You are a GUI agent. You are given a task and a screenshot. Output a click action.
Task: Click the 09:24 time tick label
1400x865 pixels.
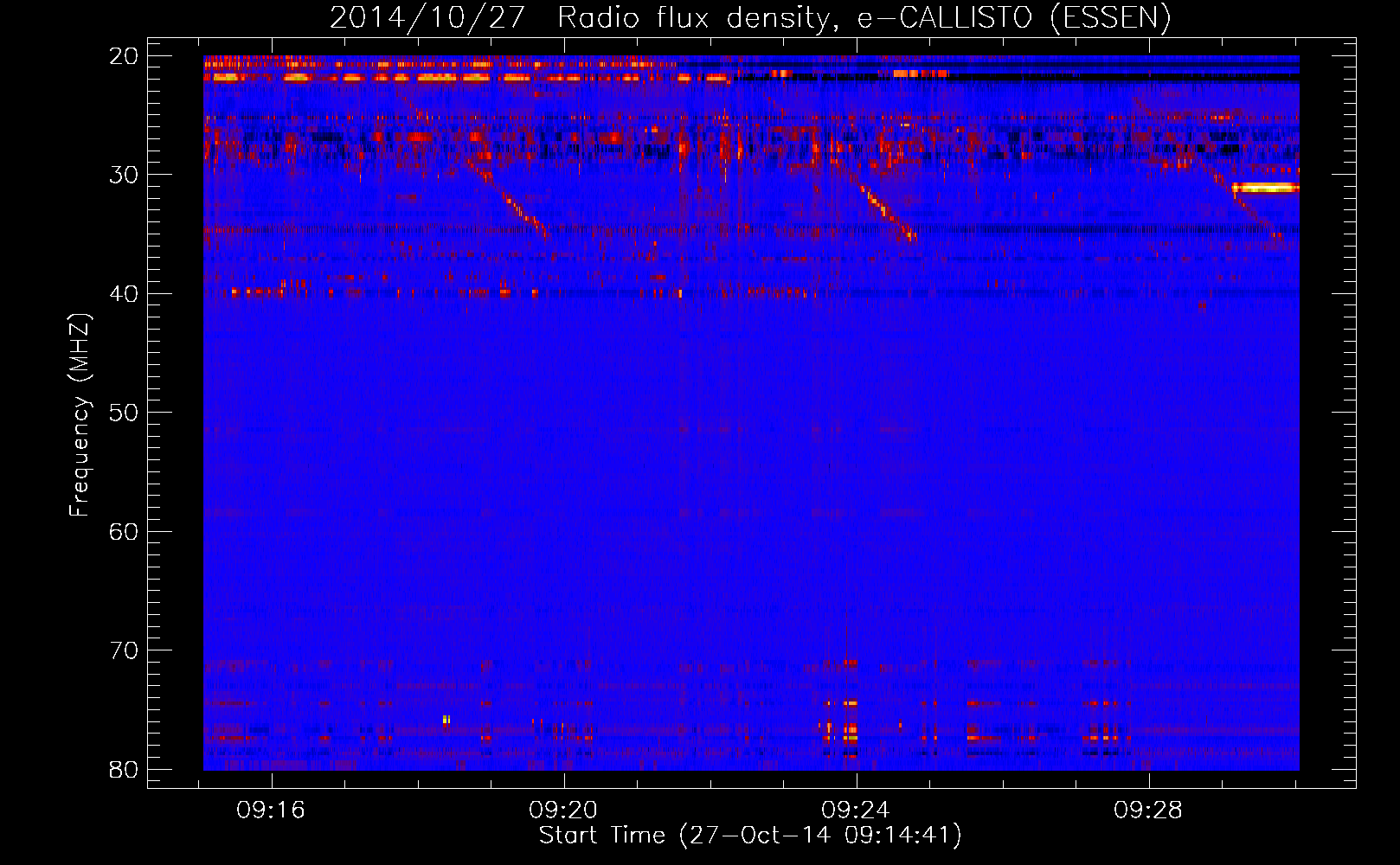click(856, 811)
